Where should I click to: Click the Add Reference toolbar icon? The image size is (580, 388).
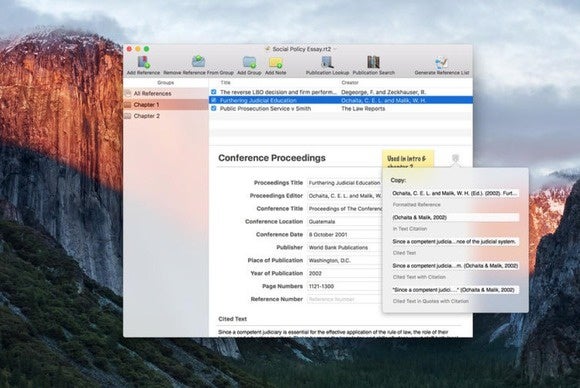[144, 62]
